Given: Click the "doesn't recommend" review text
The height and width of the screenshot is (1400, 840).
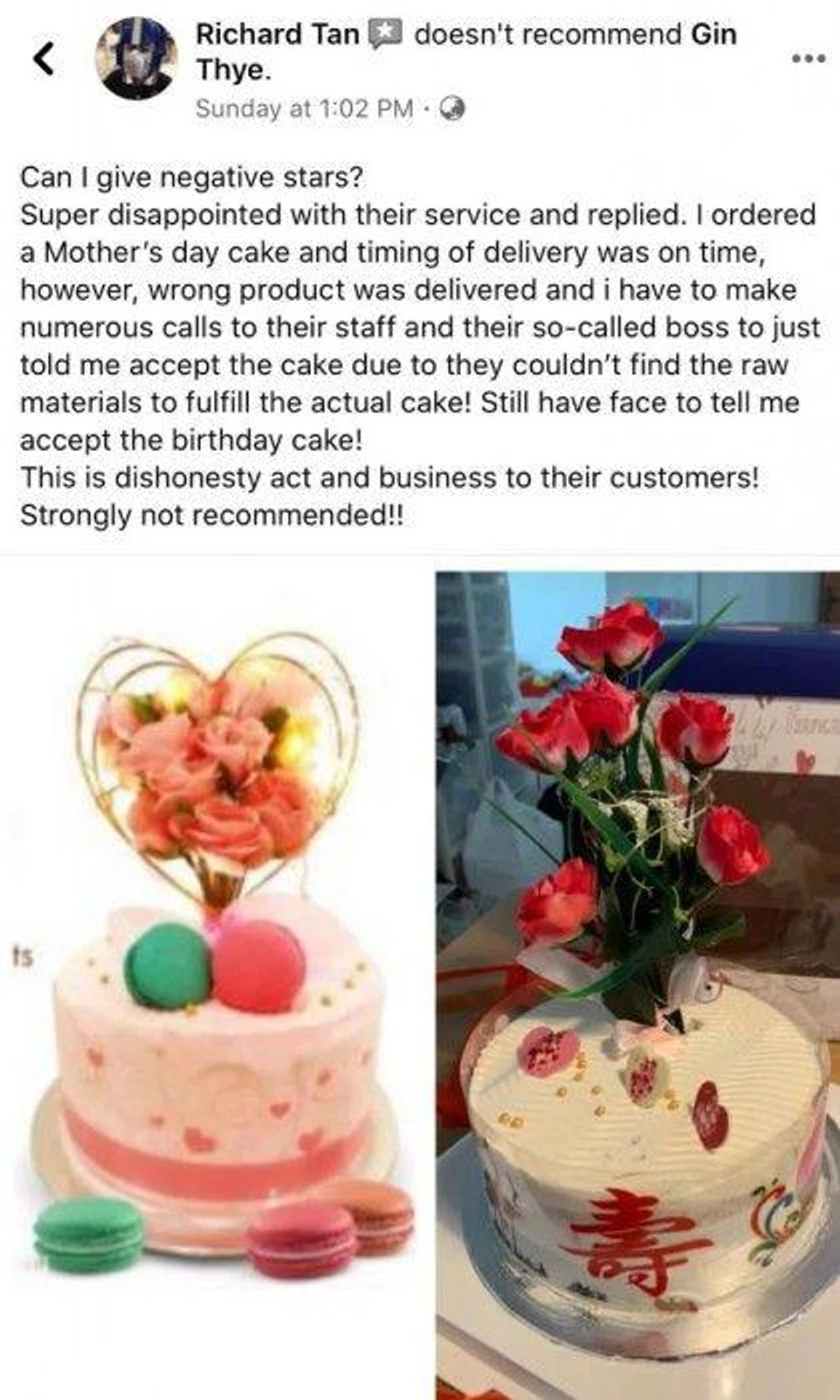Looking at the screenshot, I should pyautogui.click(x=548, y=34).
